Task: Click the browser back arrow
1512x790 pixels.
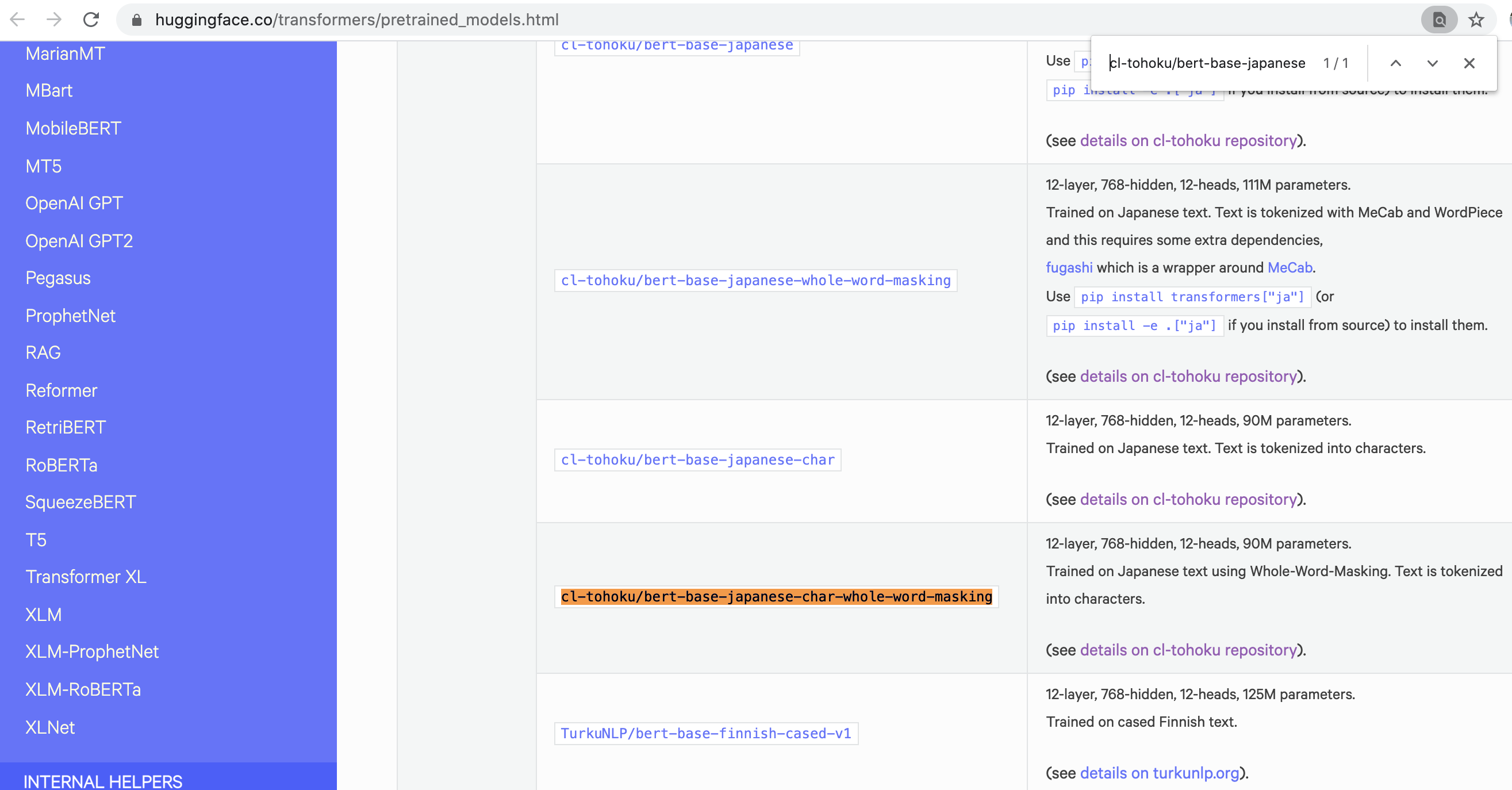Action: (x=18, y=20)
